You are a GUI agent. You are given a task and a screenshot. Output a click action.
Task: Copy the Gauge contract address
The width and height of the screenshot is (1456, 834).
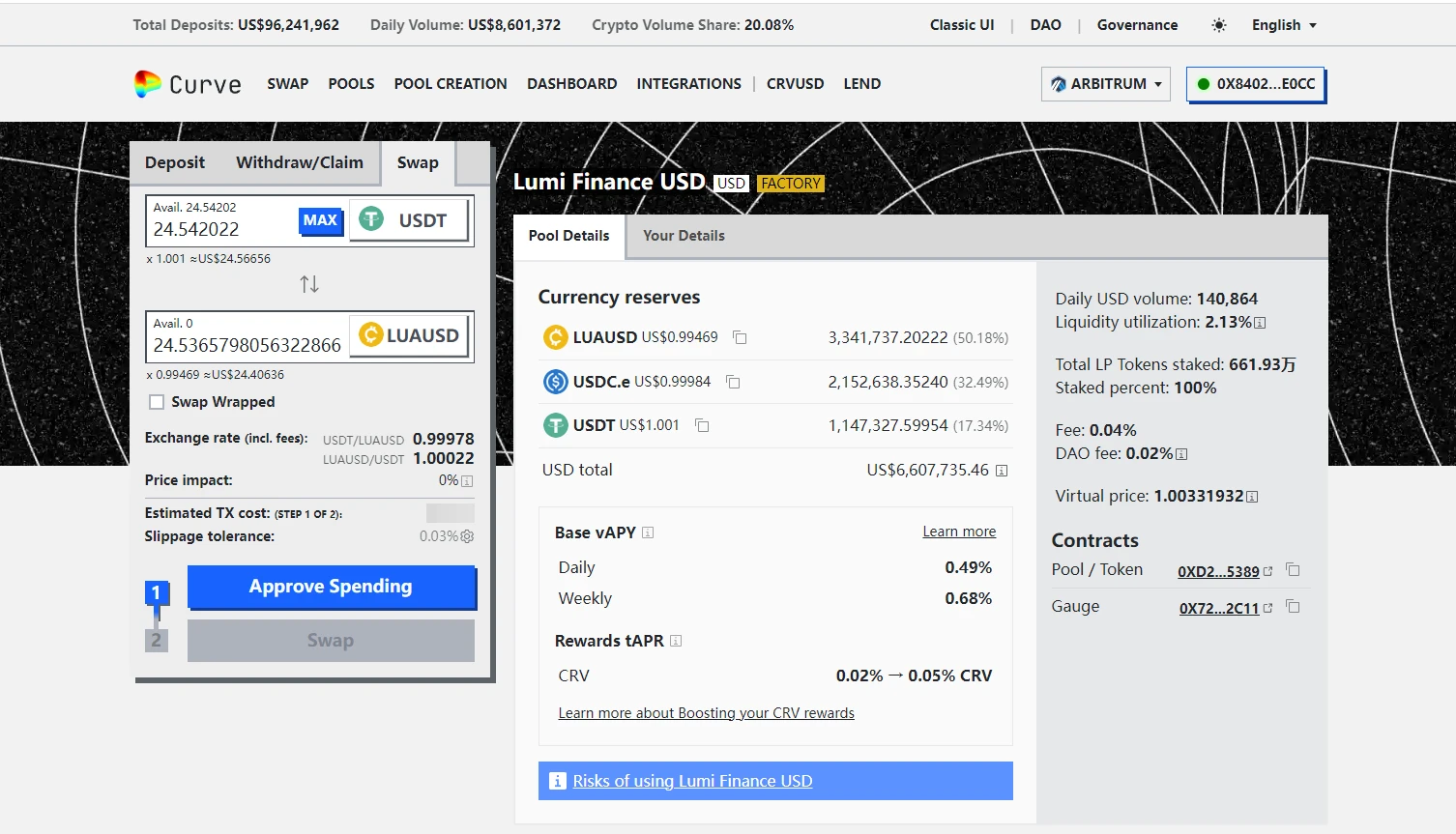click(1293, 607)
